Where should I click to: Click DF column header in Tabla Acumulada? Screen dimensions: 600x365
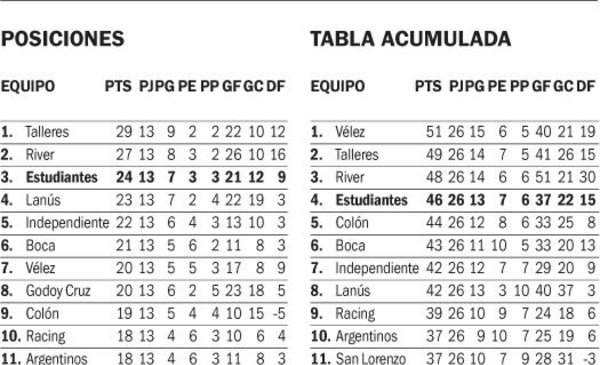(585, 86)
